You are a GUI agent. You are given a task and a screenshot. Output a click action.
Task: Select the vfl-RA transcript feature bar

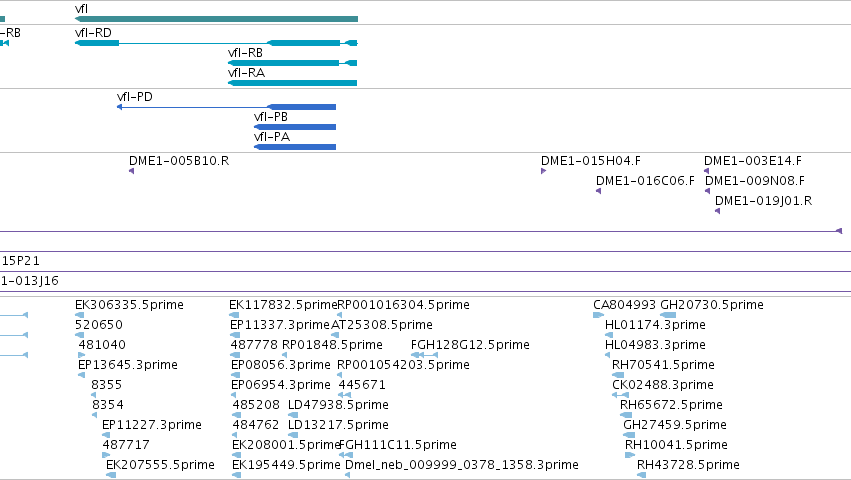(x=293, y=83)
